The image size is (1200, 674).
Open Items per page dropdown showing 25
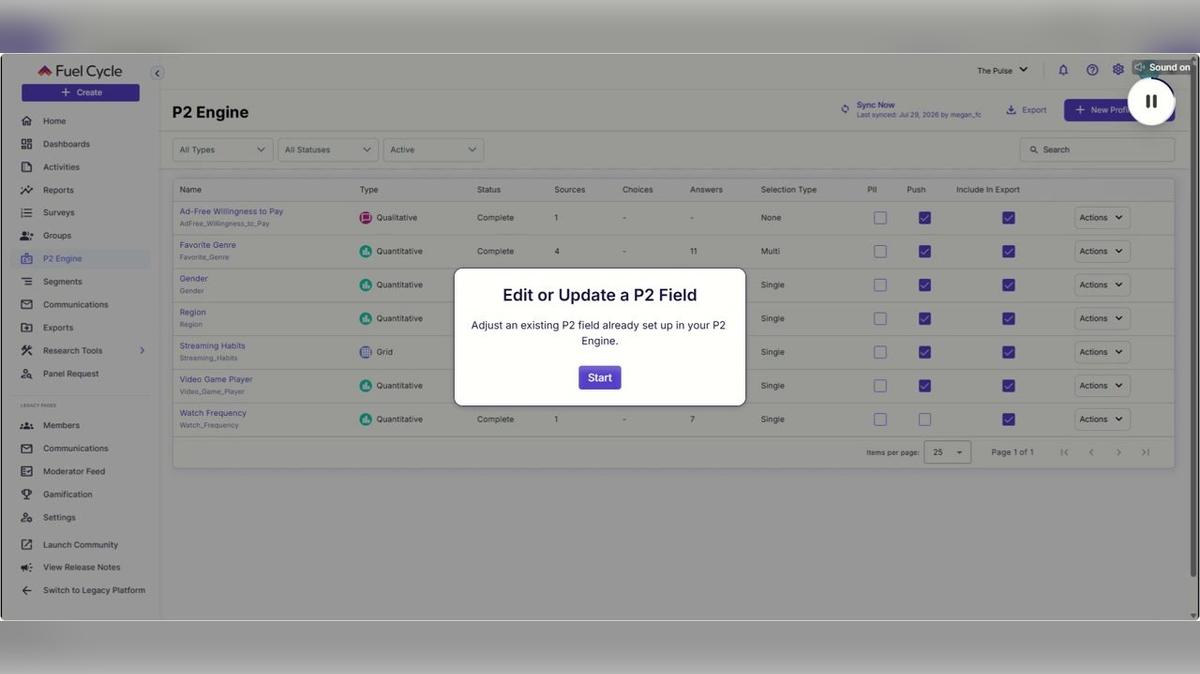tap(947, 452)
